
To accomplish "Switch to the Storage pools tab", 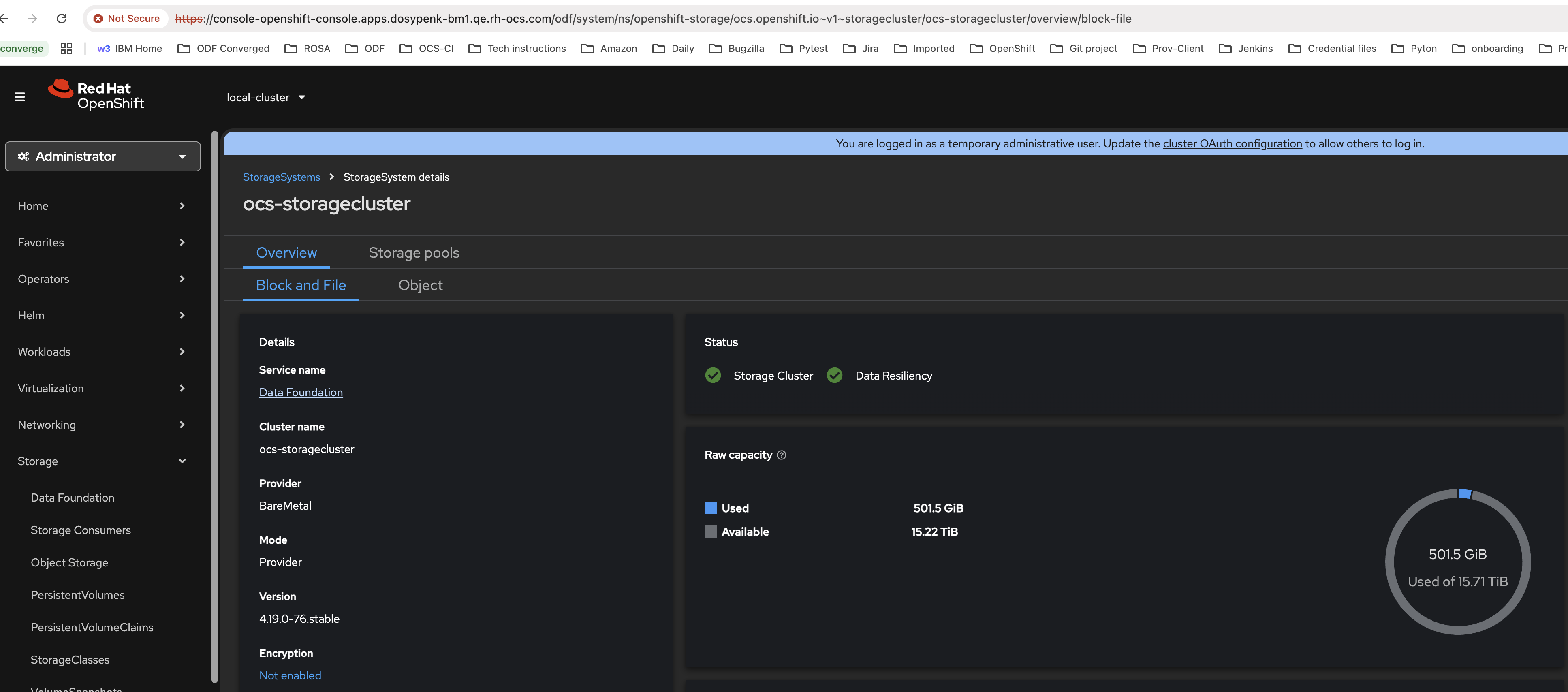I will [x=413, y=252].
